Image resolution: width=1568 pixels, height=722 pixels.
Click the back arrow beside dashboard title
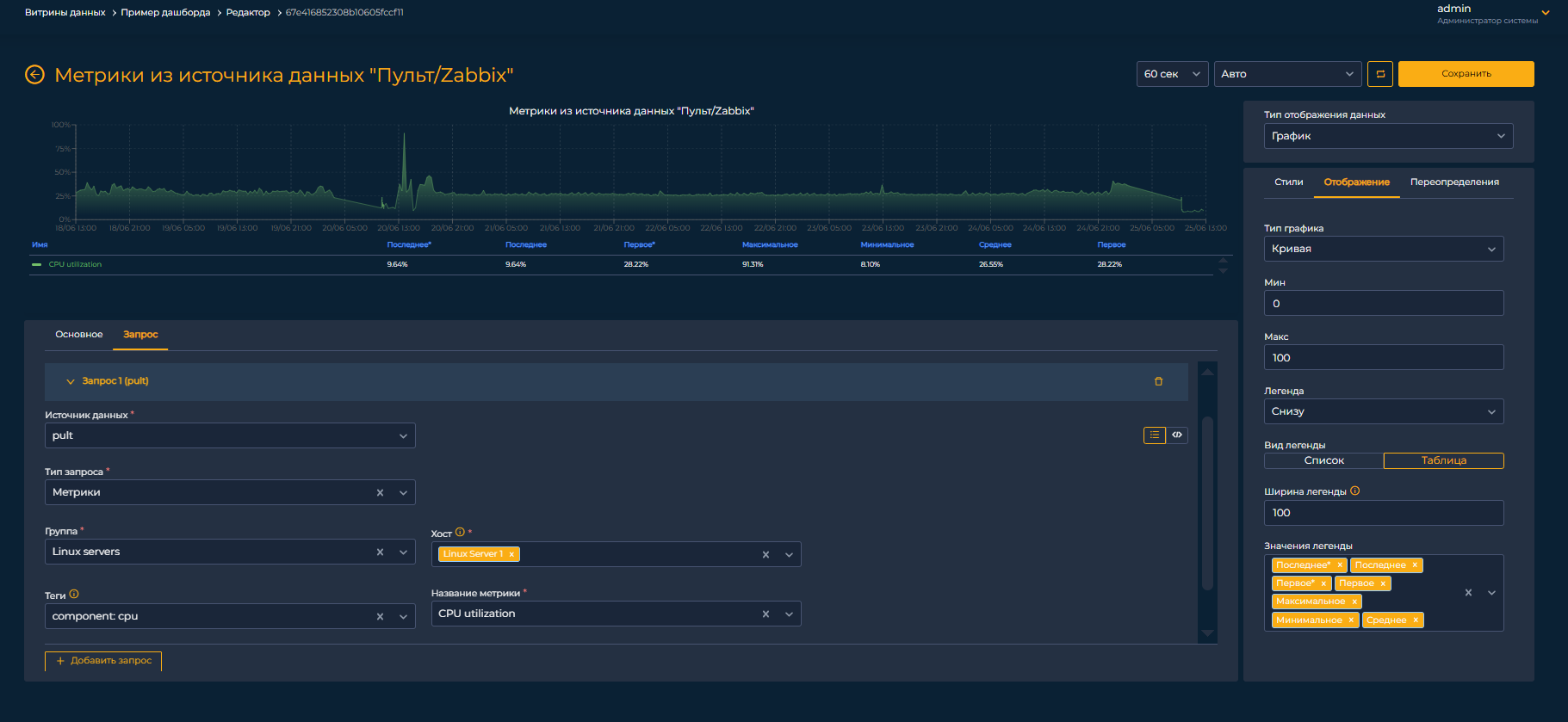click(x=34, y=75)
